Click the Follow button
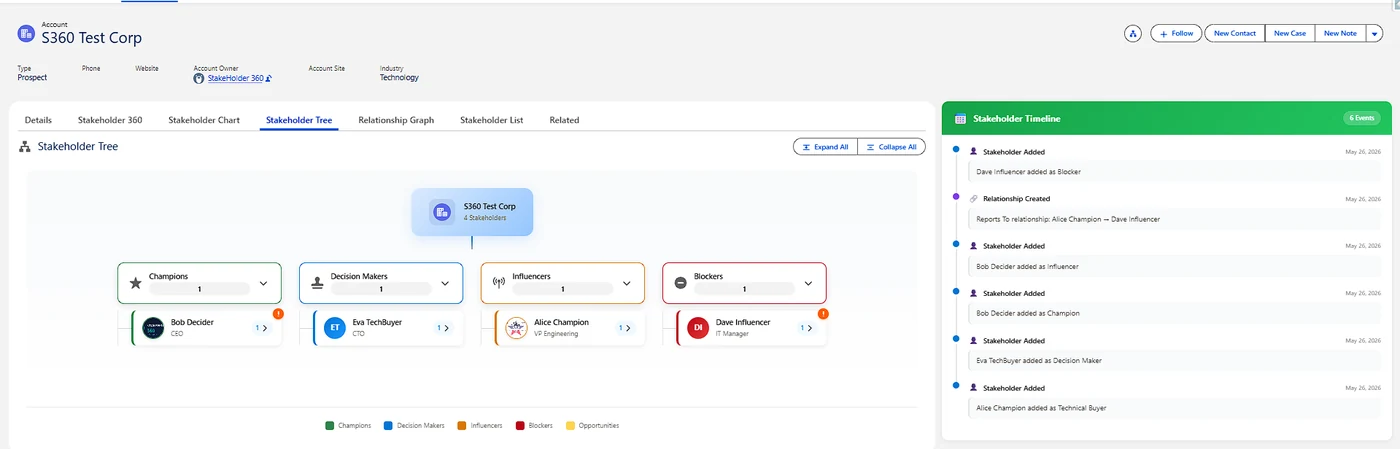Screen dimensions: 1400x449 (x=1176, y=34)
